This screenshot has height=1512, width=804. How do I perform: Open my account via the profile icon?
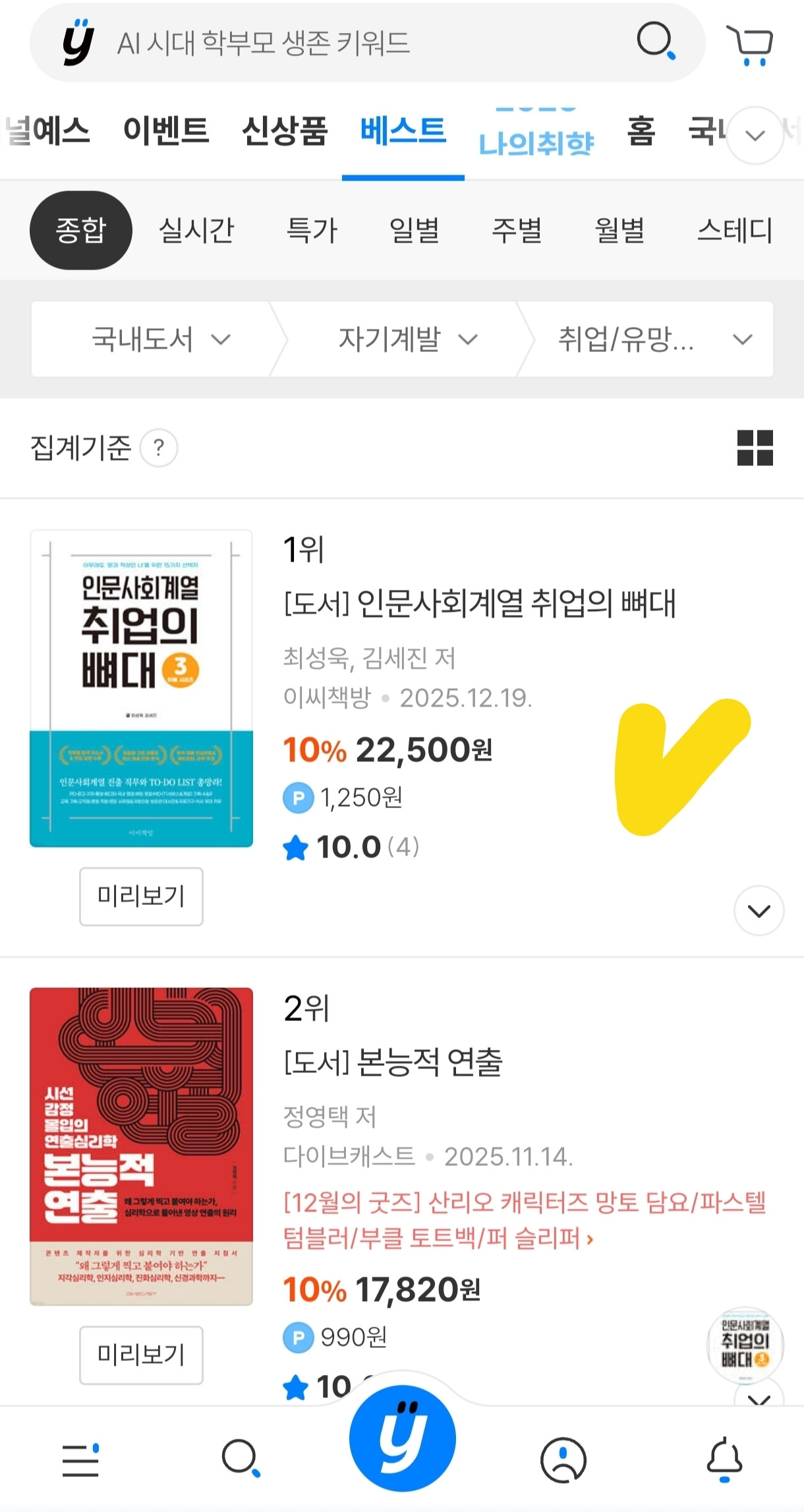(562, 1458)
